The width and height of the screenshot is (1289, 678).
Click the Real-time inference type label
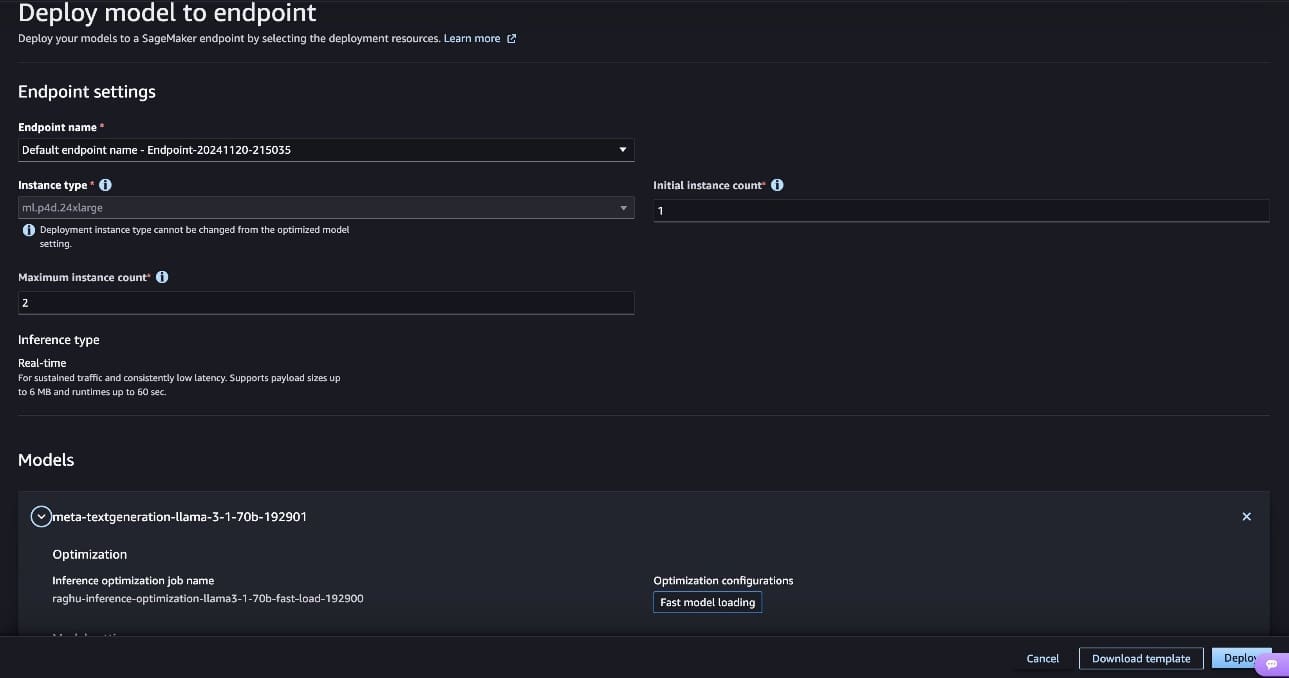pos(43,363)
